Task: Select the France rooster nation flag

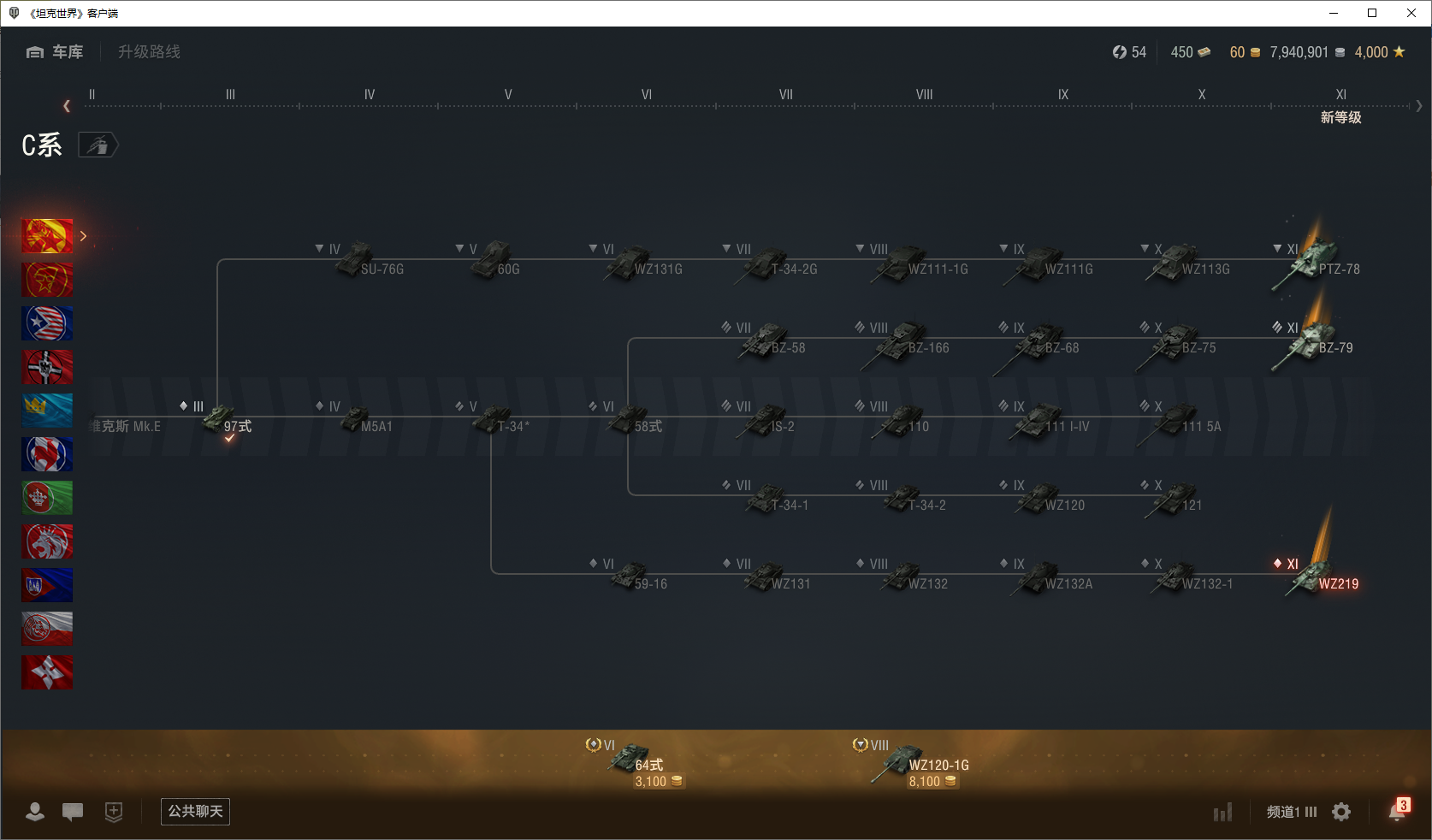Action: click(x=47, y=454)
